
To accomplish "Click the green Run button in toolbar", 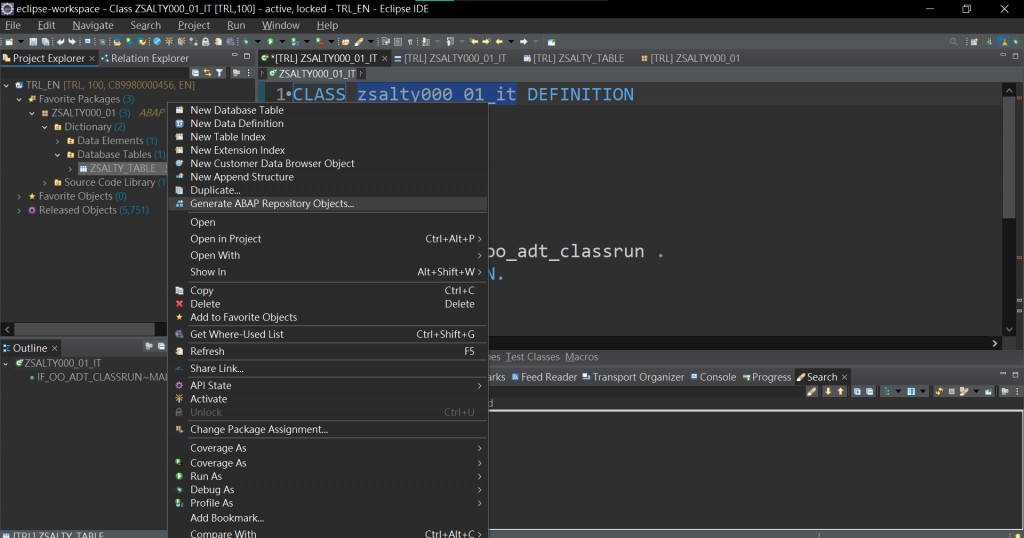I will point(270,42).
